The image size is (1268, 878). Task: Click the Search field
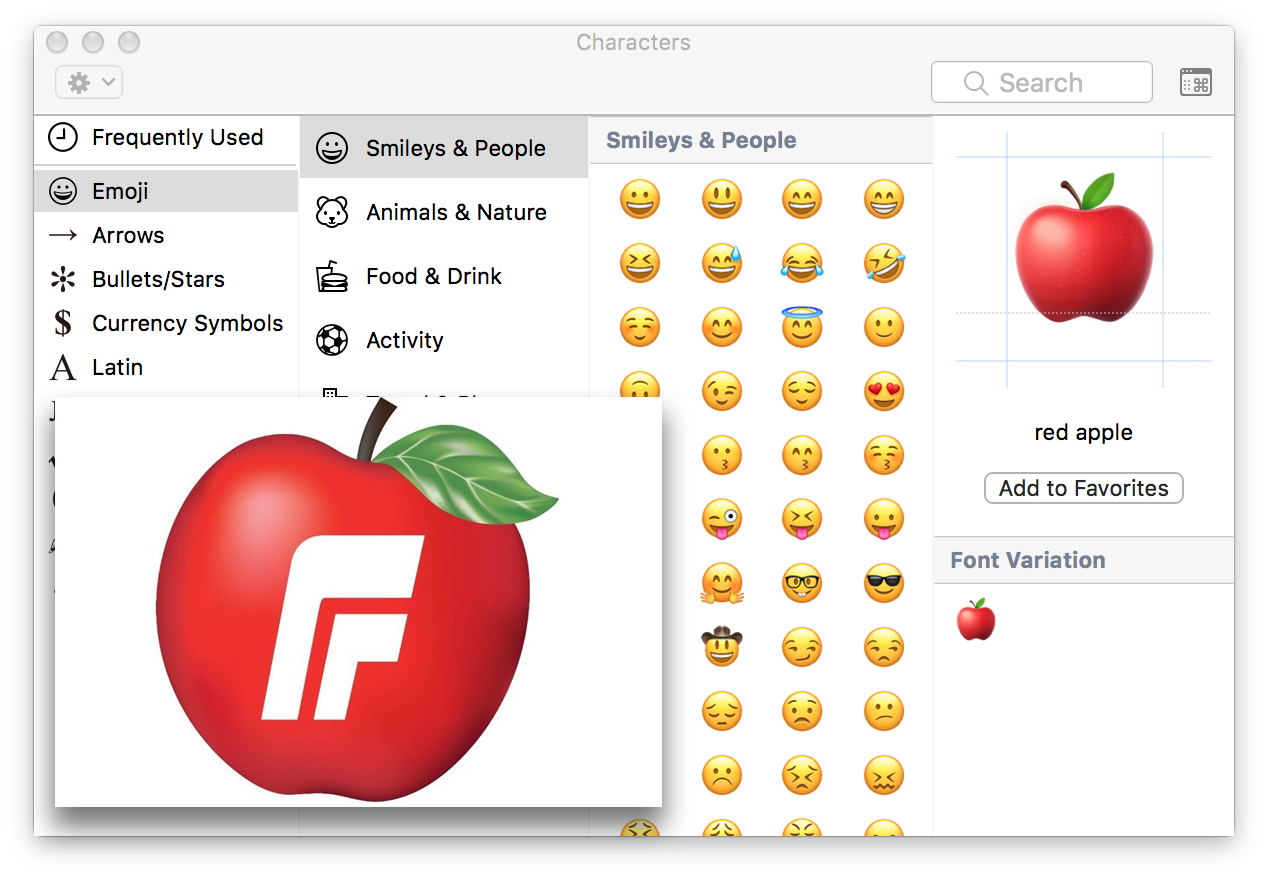pos(1041,82)
